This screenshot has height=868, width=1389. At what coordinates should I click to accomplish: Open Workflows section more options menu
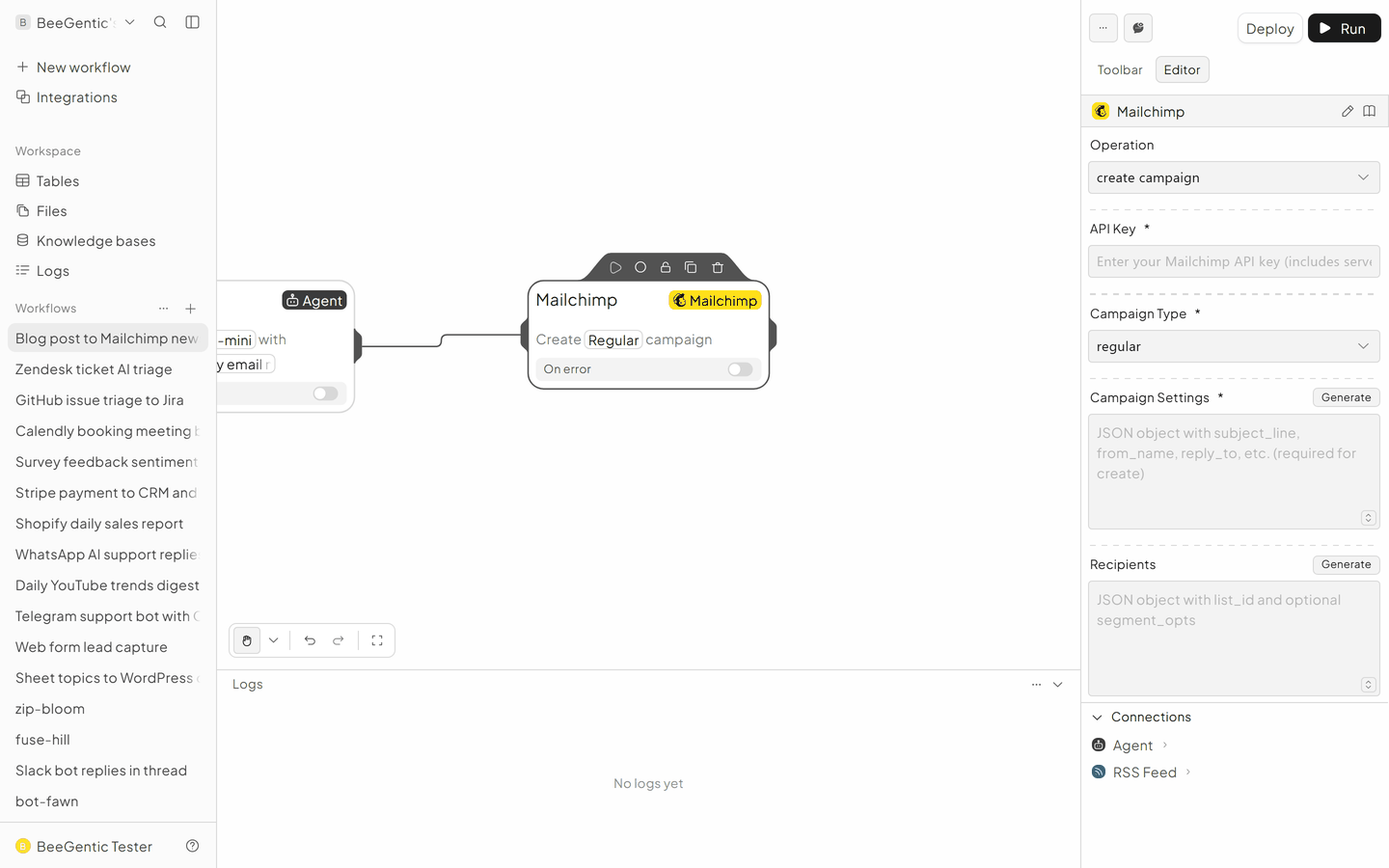tap(164, 309)
